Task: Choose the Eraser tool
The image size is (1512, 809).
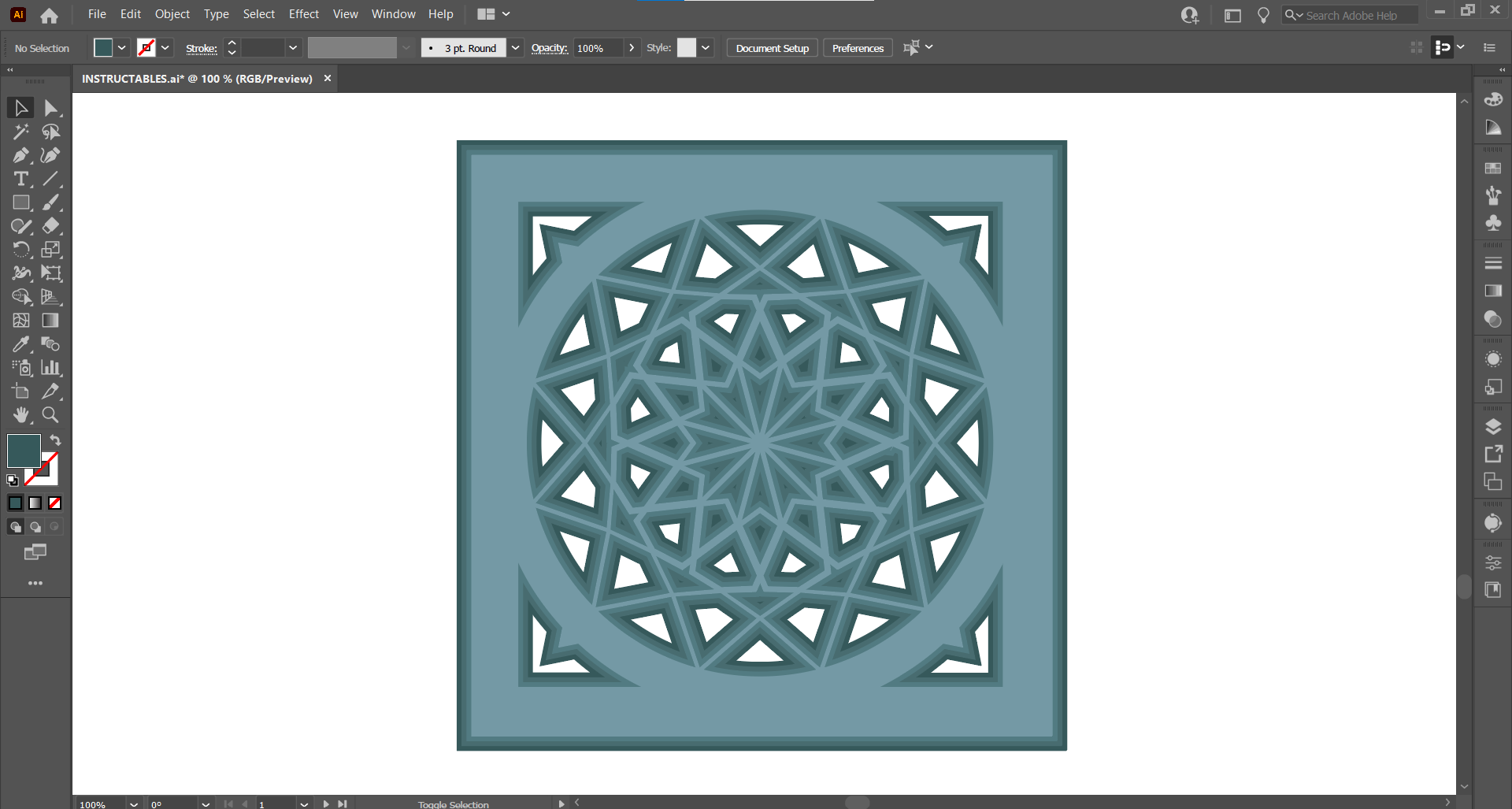Action: pyautogui.click(x=51, y=226)
